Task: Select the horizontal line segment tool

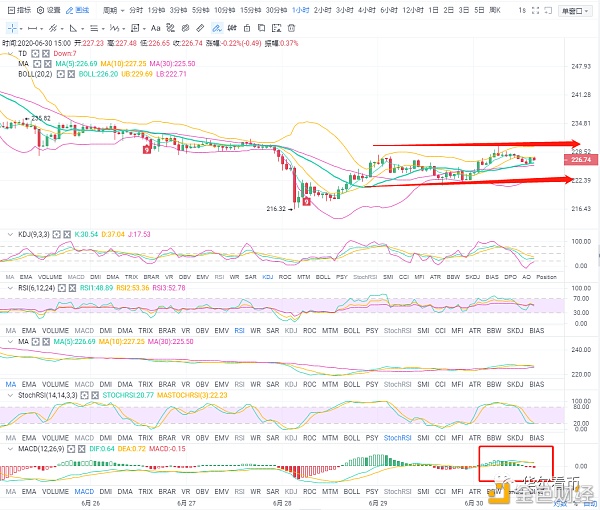Action: 33,28
